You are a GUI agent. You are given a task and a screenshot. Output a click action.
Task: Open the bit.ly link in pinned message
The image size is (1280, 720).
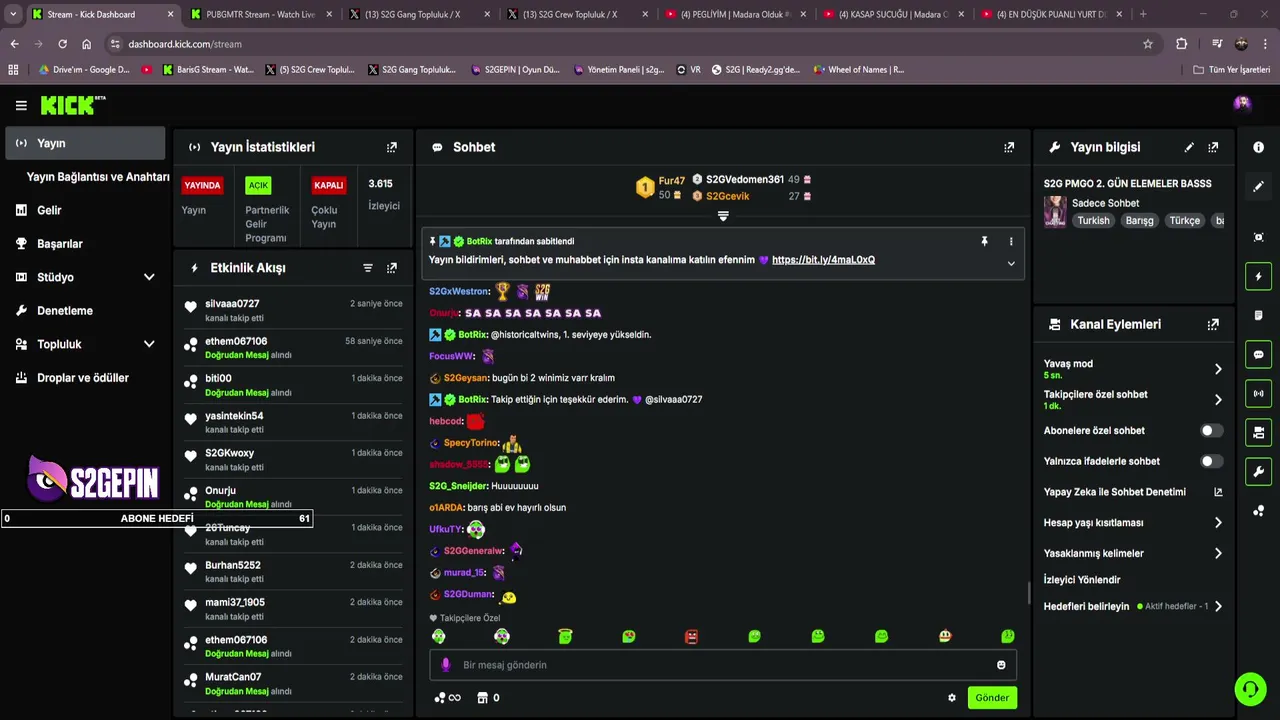823,260
